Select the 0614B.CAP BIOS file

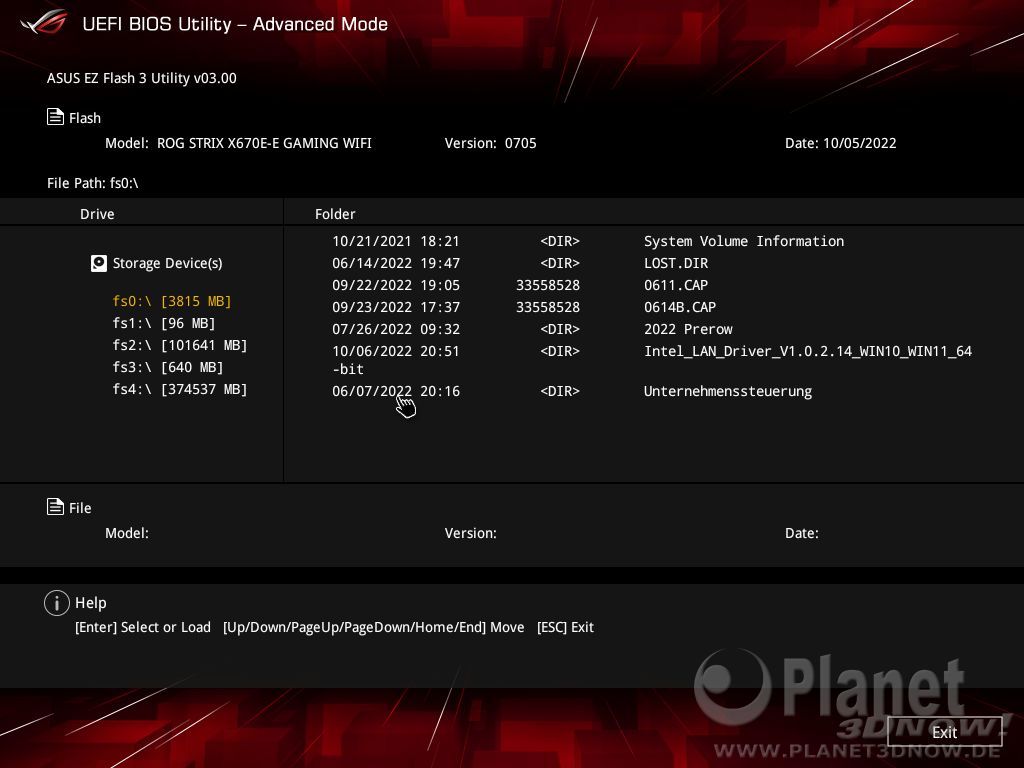point(680,307)
